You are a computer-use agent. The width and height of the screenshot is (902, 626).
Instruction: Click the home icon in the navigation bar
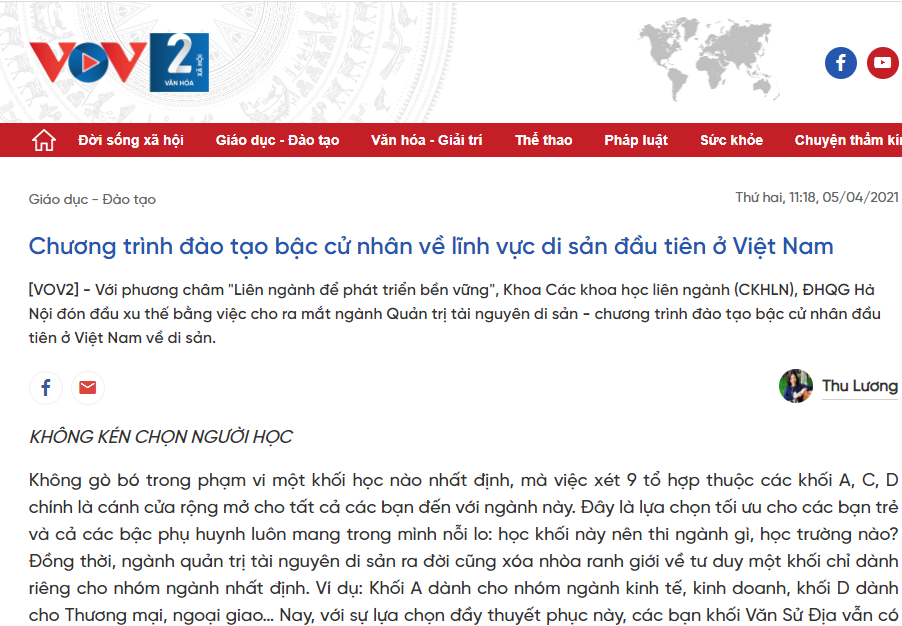pos(41,140)
